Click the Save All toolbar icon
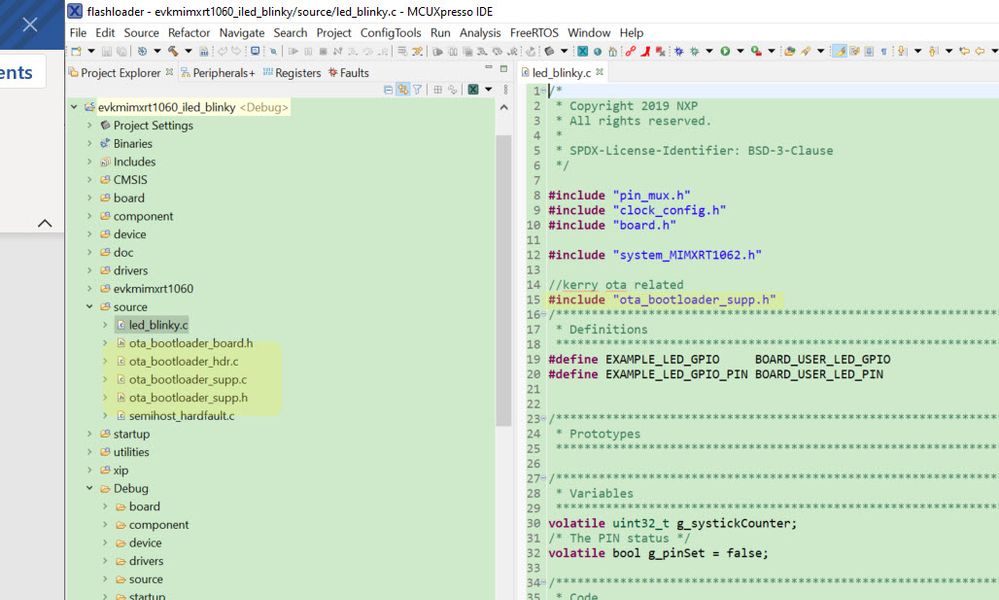999x600 pixels. (122, 51)
